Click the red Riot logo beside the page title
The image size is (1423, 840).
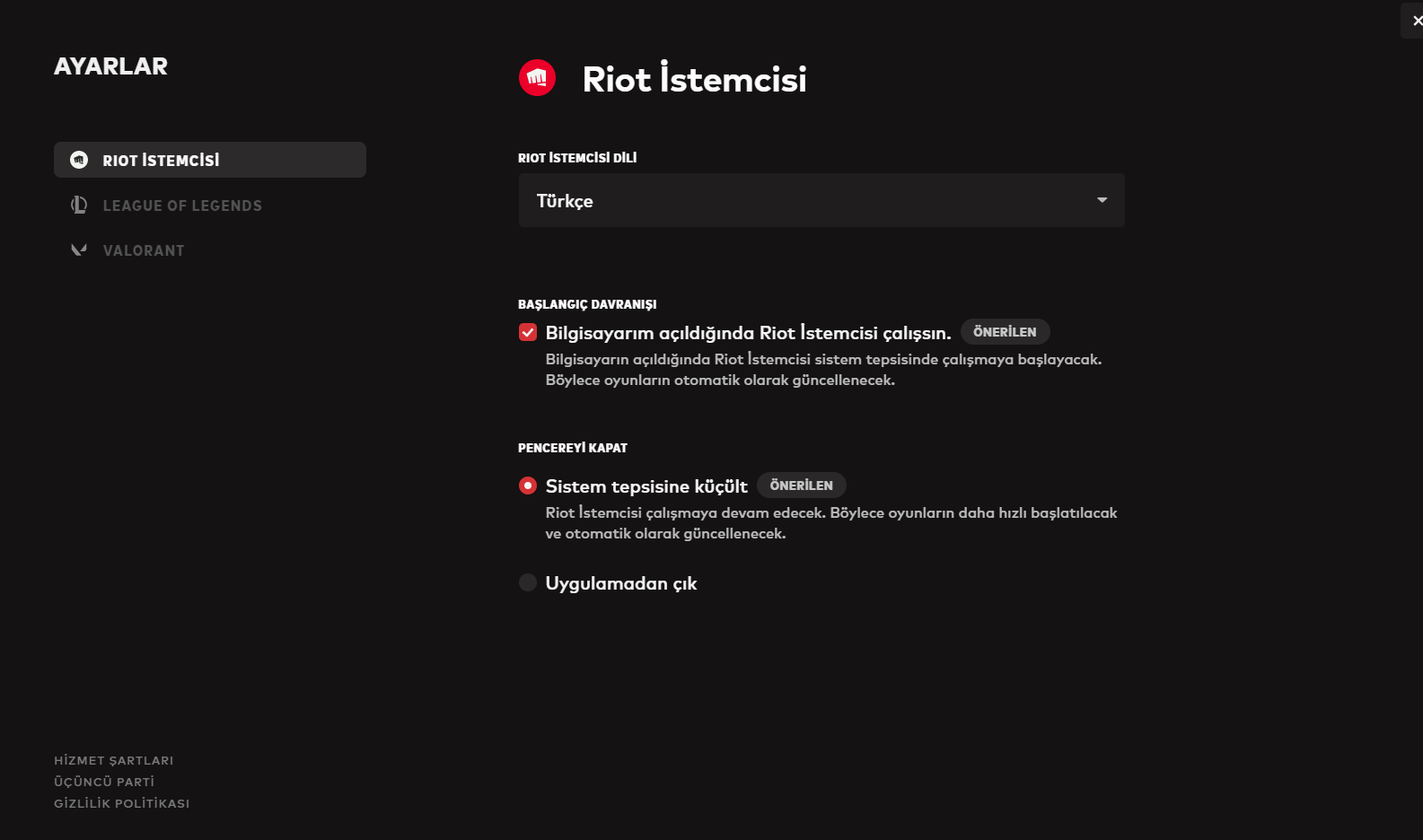pos(537,78)
